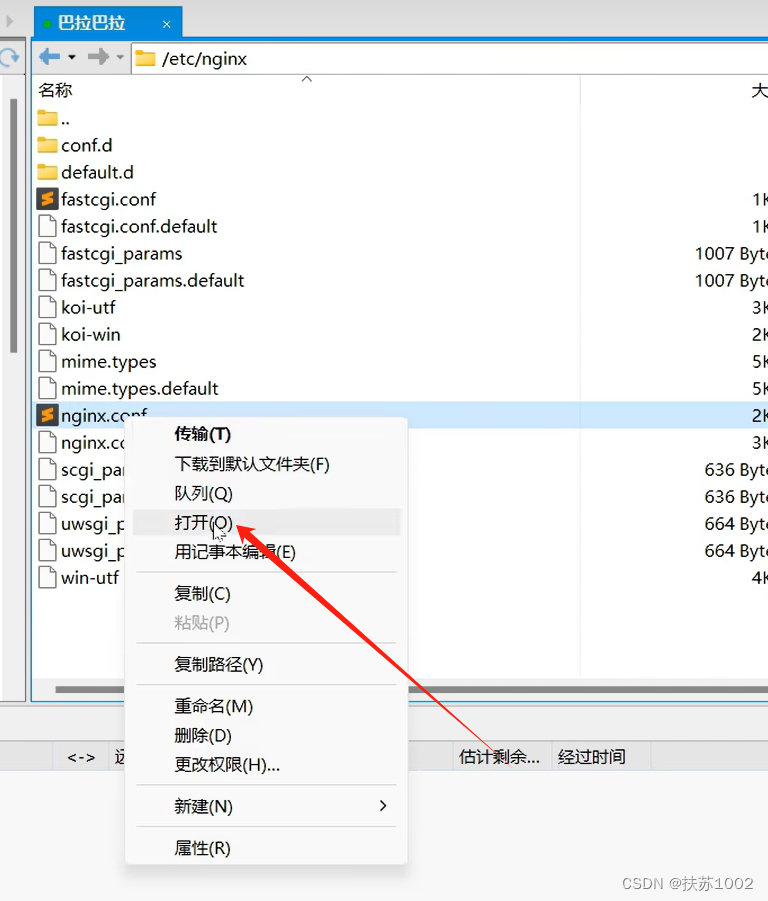Screen dimensions: 768x901
Task: Select the mime.types.default file icon
Action: [x=48, y=388]
